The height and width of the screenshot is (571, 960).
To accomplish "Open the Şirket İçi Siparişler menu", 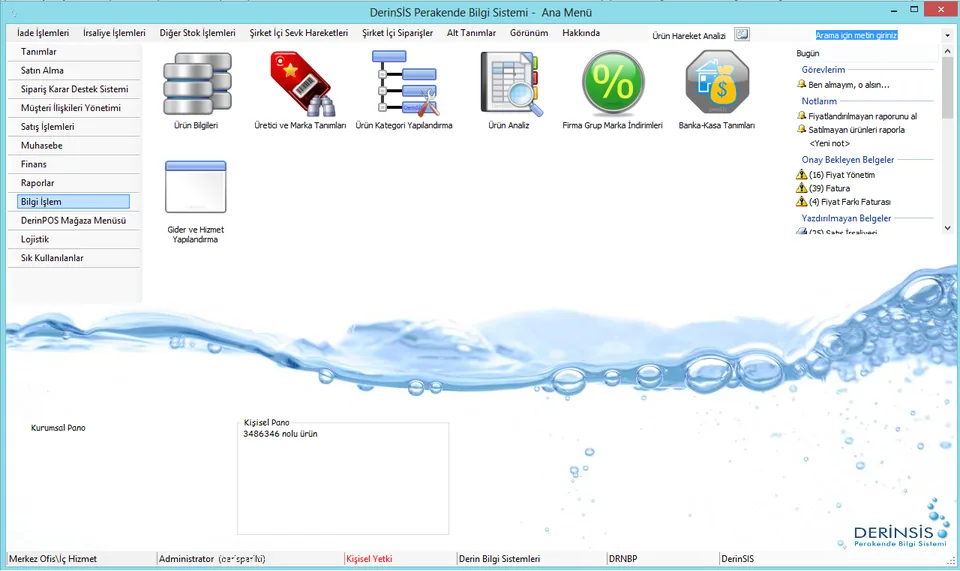I will click(397, 33).
